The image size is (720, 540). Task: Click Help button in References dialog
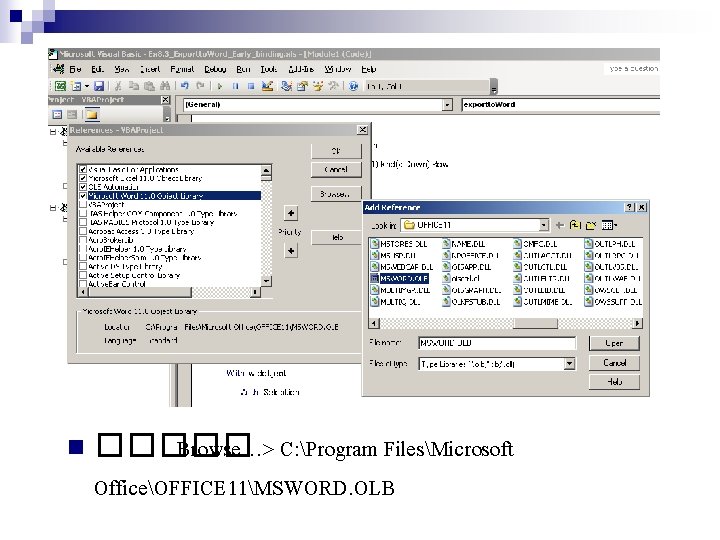coord(336,237)
